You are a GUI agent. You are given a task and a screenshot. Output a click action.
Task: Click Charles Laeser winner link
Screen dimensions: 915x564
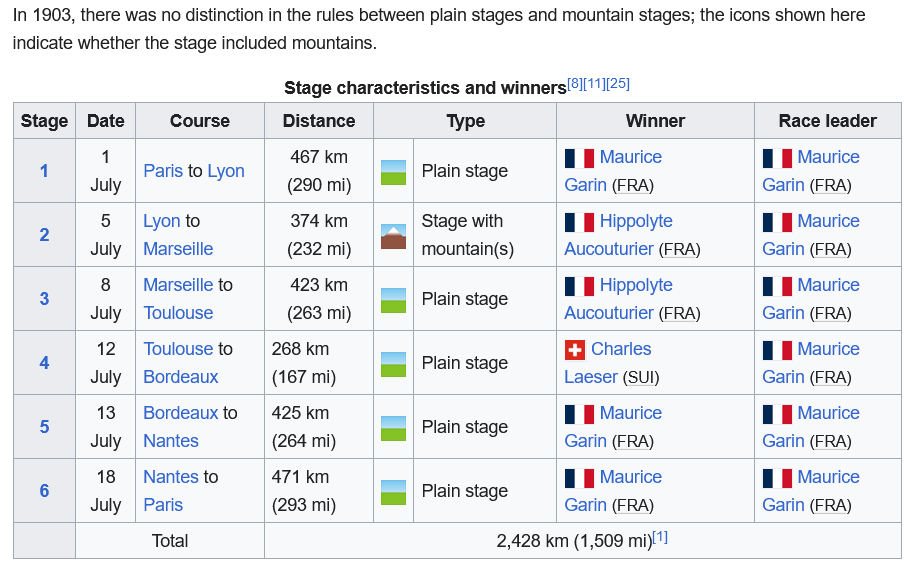621,349
